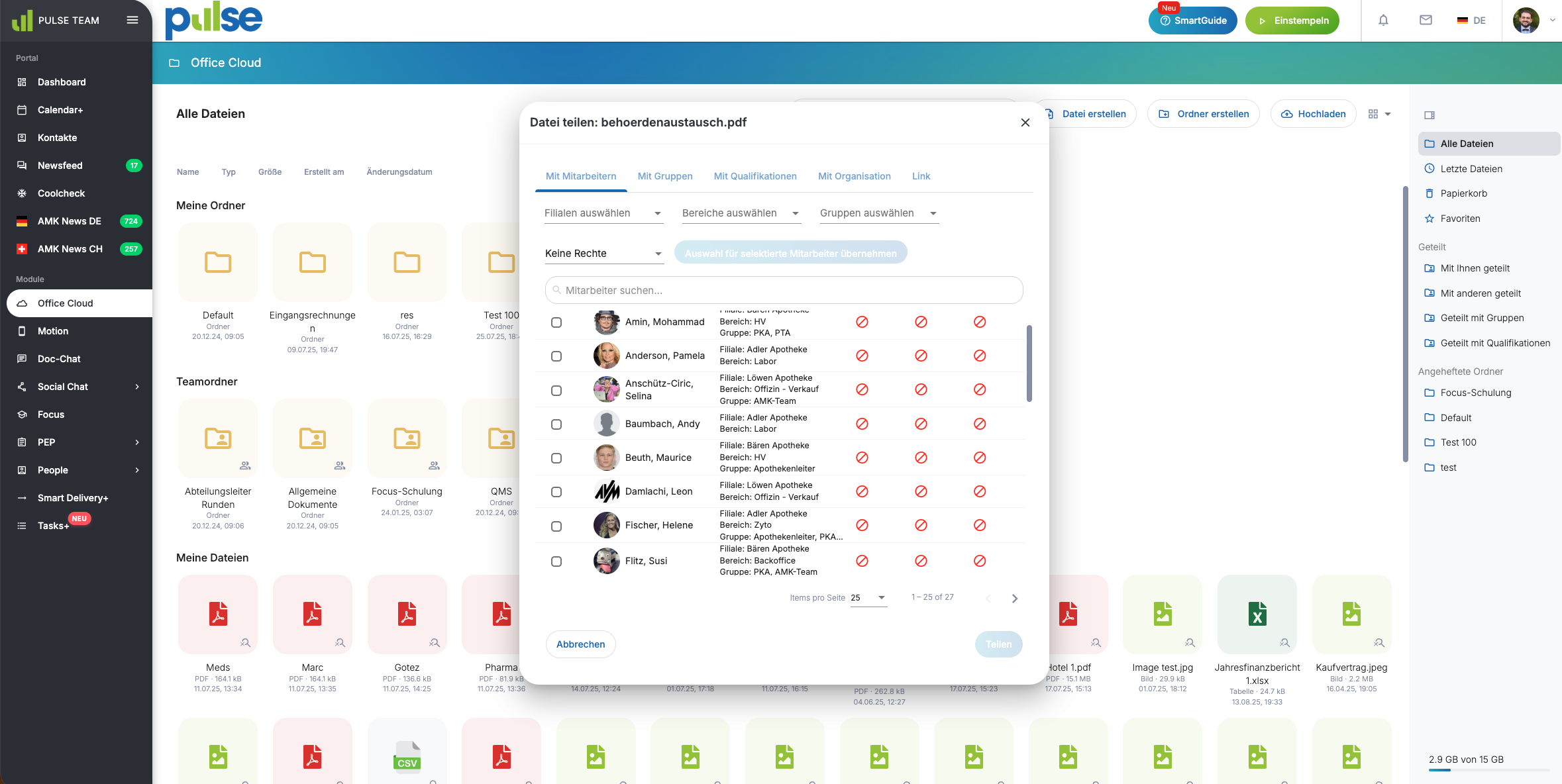Switch to the Mit Gruppen tab
Image resolution: width=1562 pixels, height=784 pixels.
click(664, 176)
